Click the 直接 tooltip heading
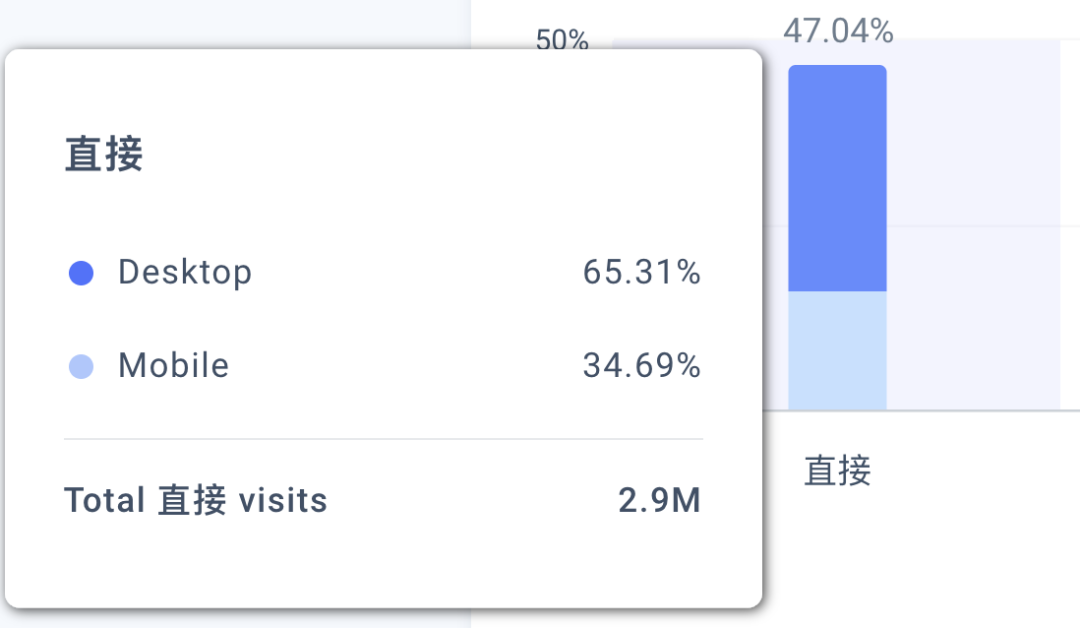Viewport: 1080px width, 628px height. (104, 154)
